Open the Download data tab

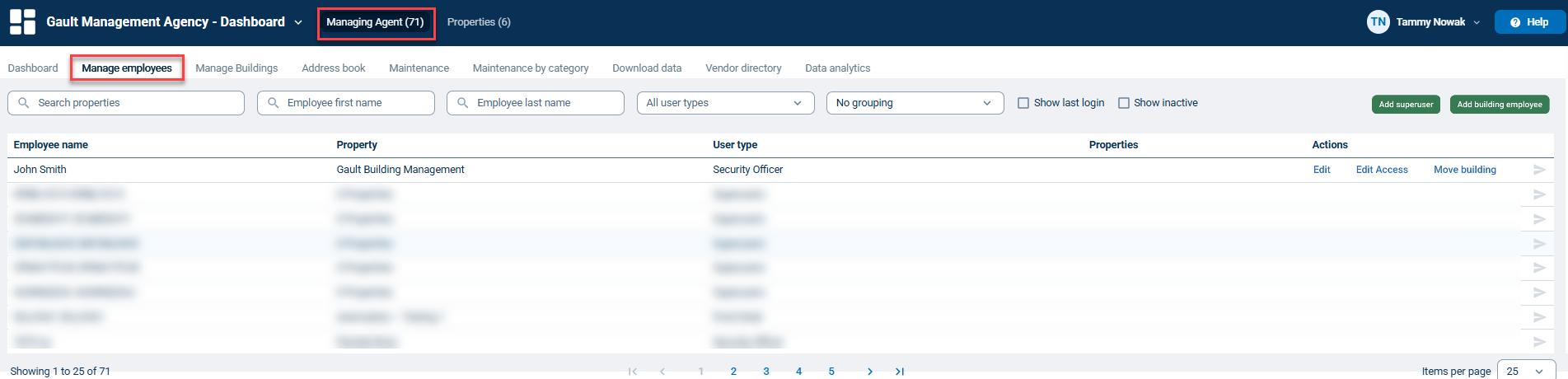(647, 68)
